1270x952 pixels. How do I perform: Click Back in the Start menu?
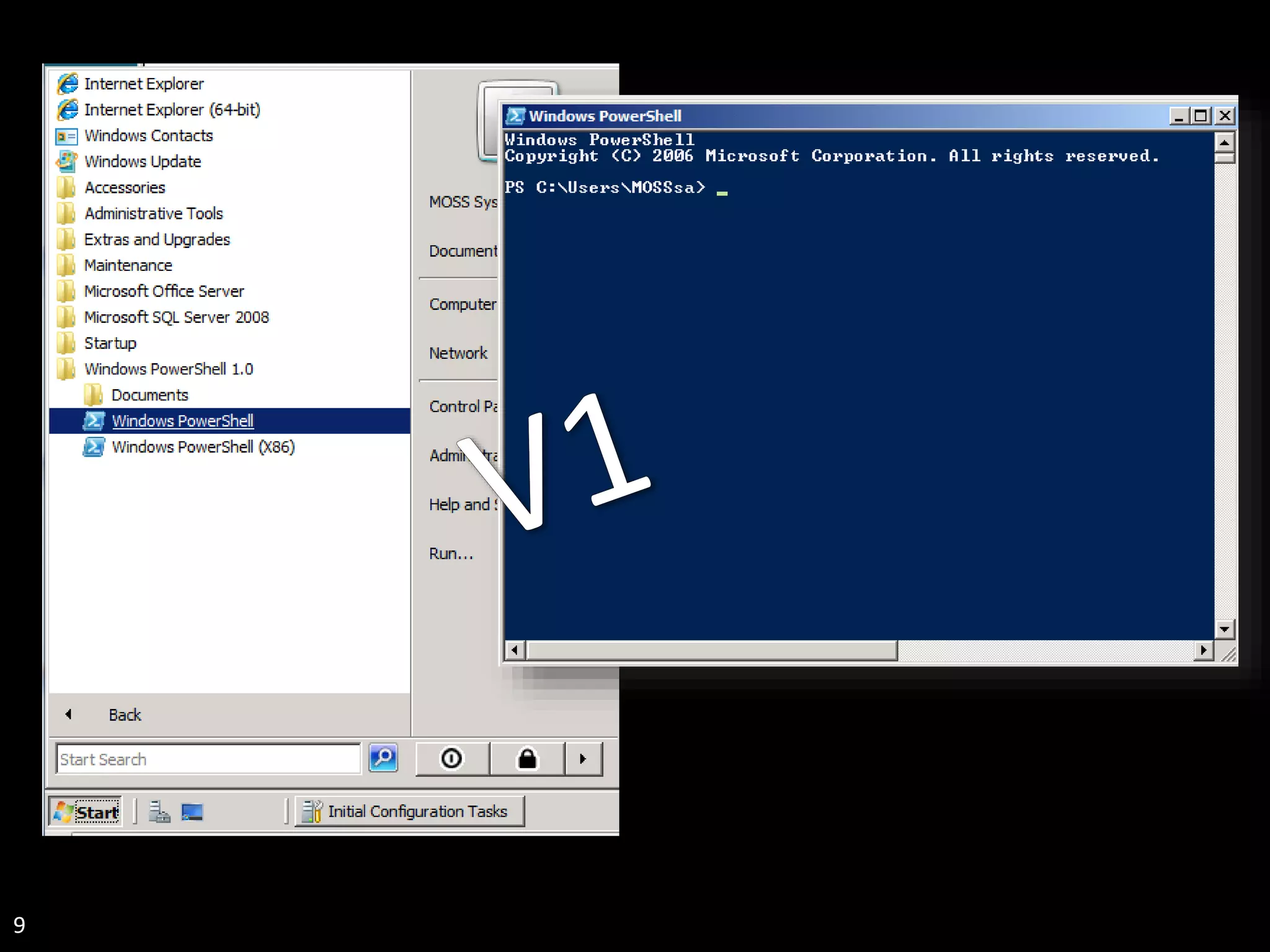(x=124, y=715)
